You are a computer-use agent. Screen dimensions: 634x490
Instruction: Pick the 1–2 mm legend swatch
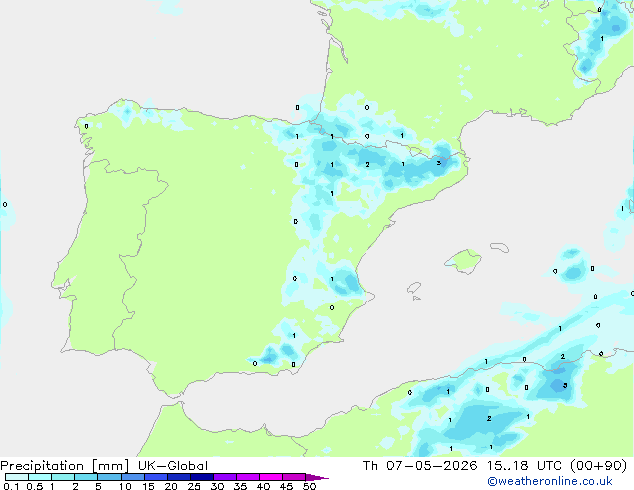pyautogui.click(x=63, y=477)
